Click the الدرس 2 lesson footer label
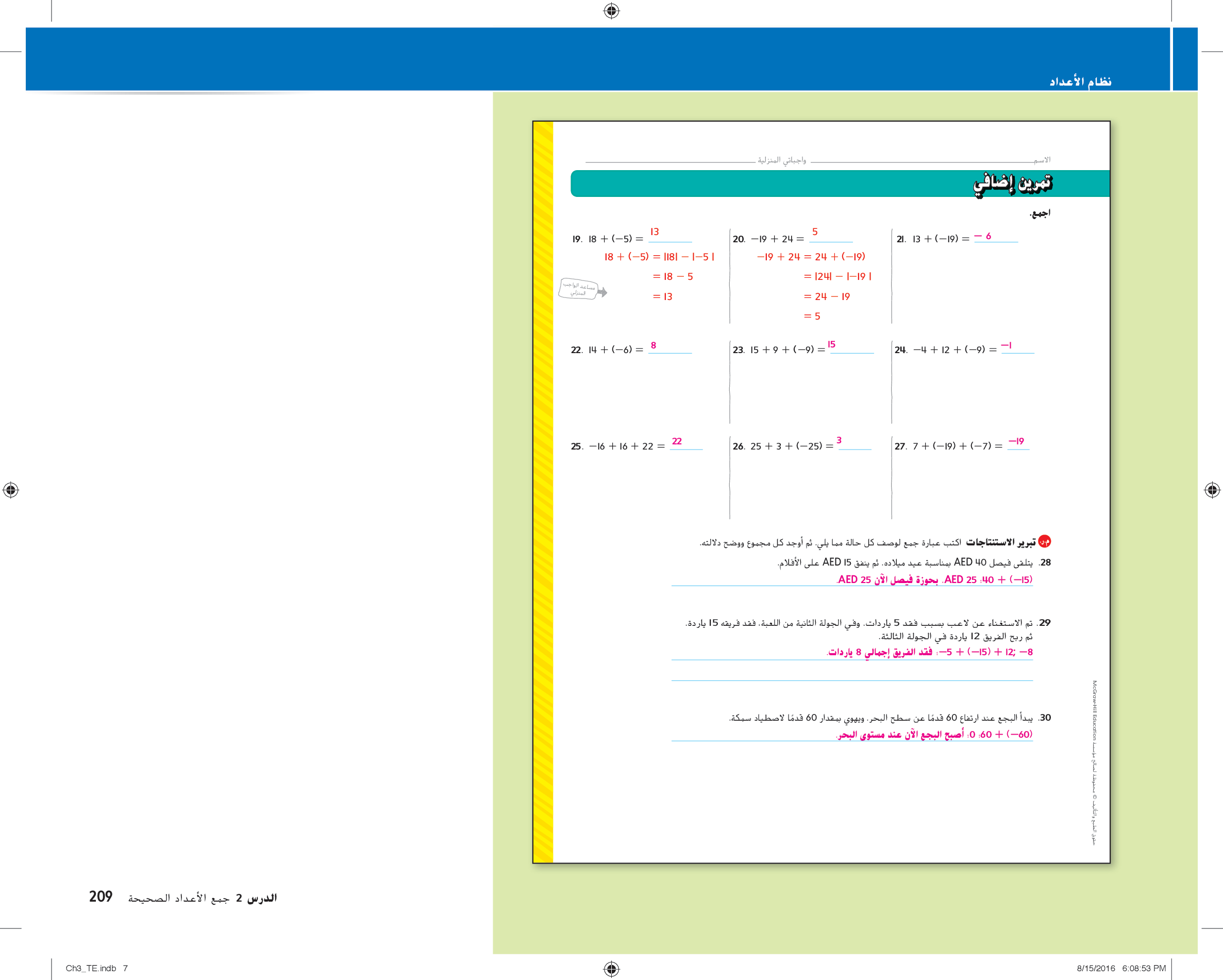This screenshot has height=980, width=1223. click(x=256, y=898)
